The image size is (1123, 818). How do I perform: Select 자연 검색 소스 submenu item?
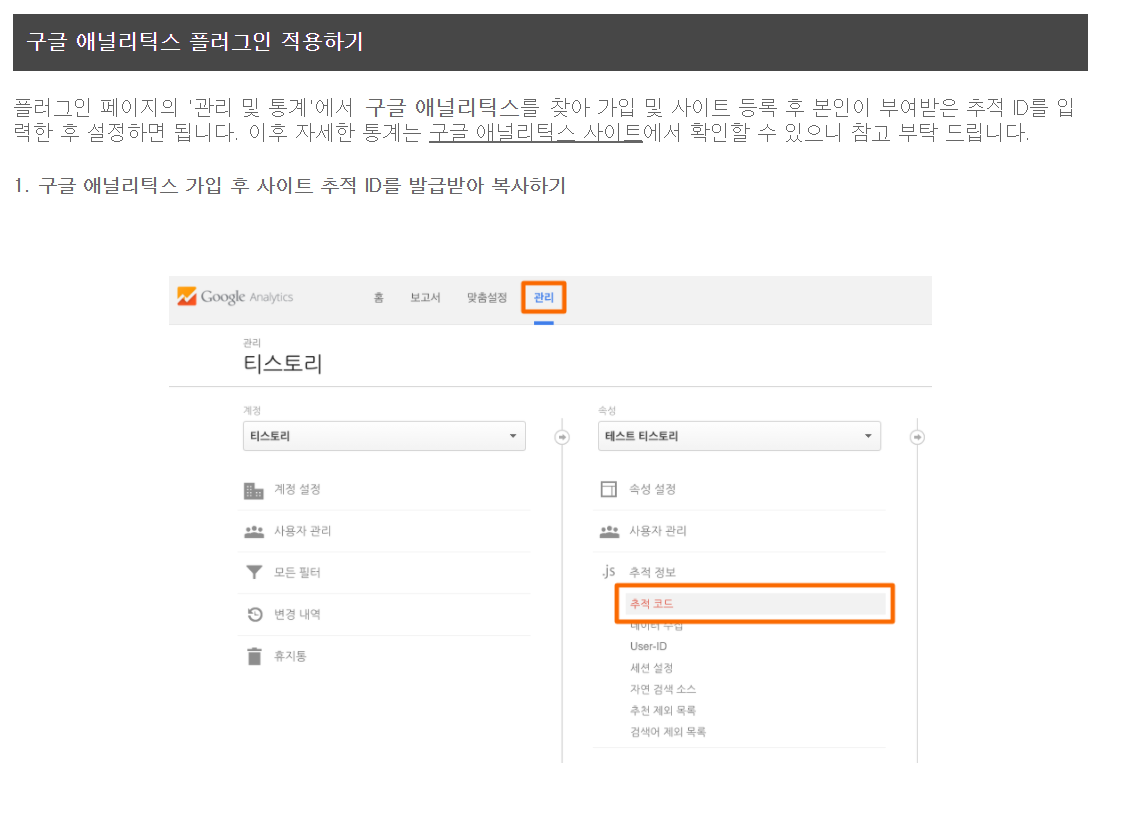click(x=662, y=689)
